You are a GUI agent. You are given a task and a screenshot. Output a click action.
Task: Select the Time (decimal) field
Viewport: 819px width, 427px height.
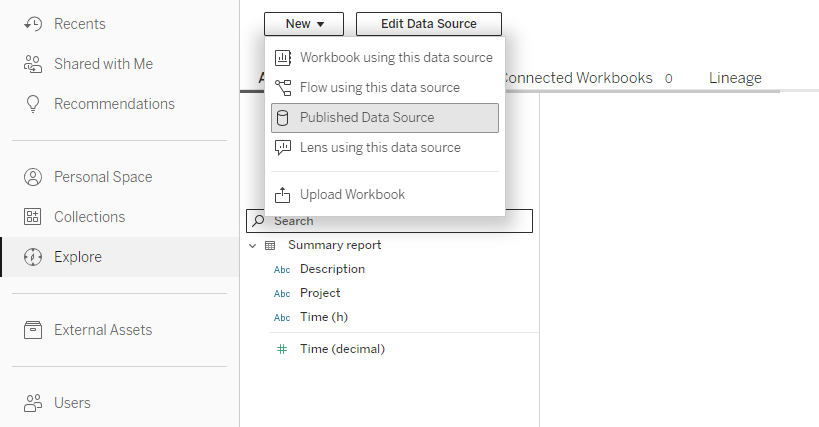(342, 349)
